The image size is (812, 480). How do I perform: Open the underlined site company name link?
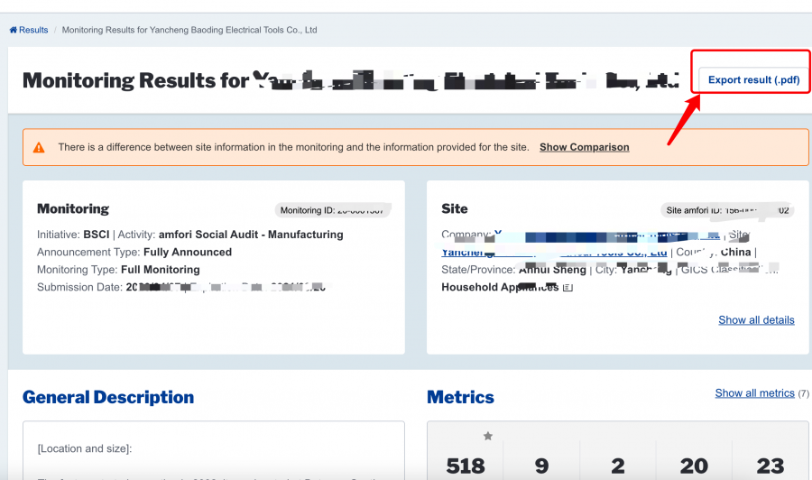(555, 253)
